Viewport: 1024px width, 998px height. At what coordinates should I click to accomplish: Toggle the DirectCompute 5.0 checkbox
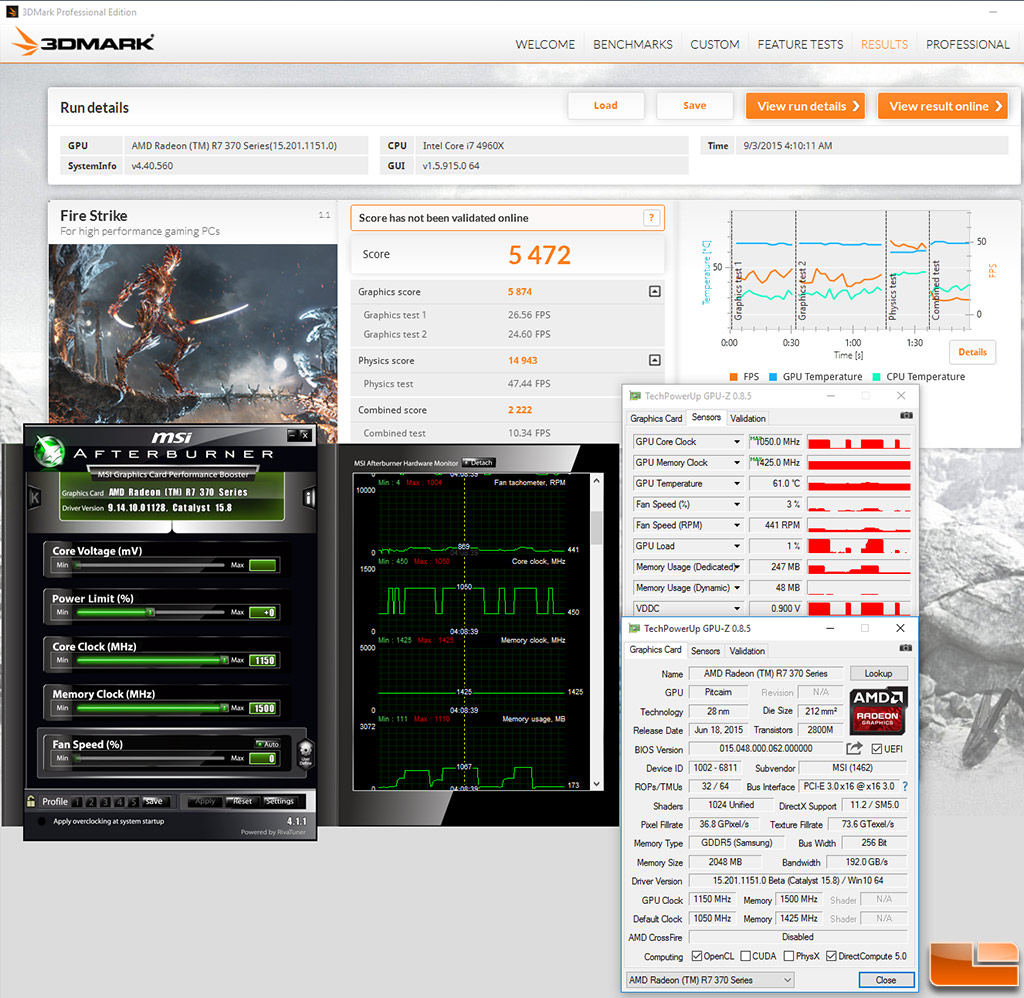[x=831, y=956]
